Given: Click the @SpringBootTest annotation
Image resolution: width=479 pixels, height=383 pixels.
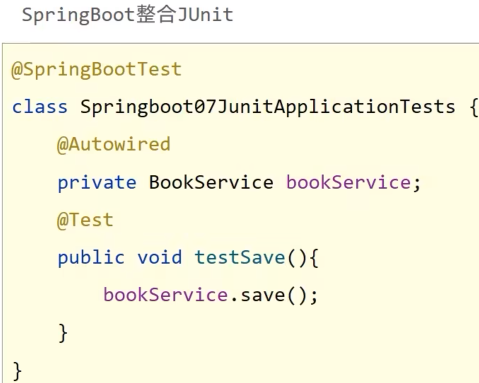Looking at the screenshot, I should 96,70.
